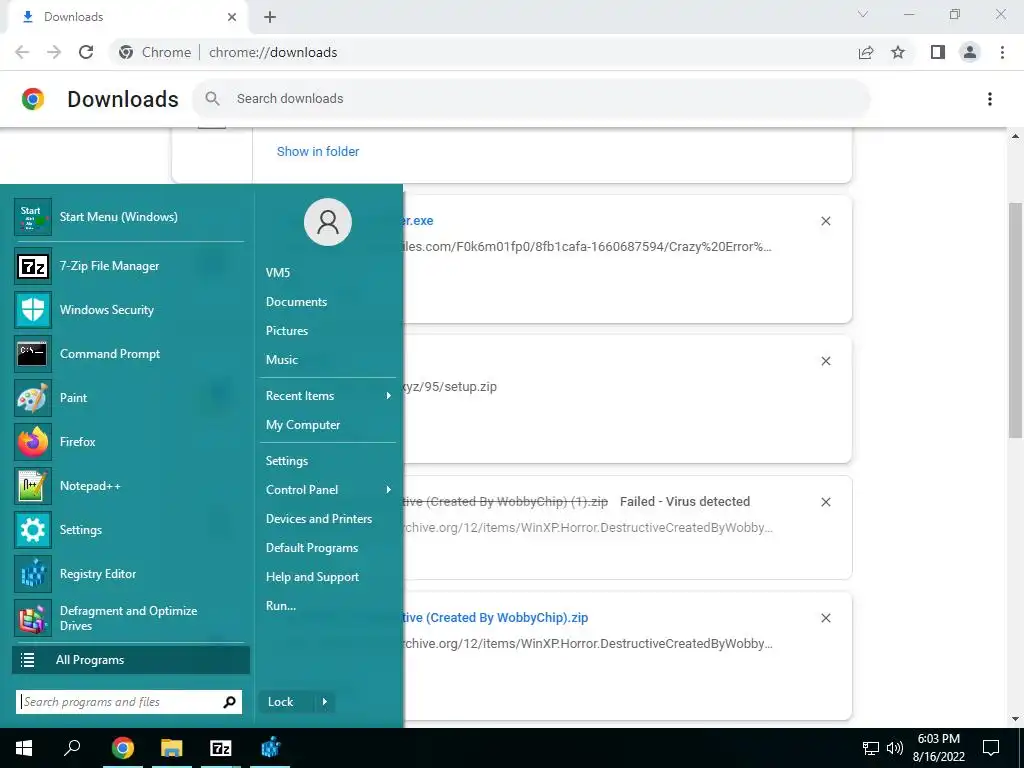Open Settings gear in left program list

click(129, 530)
